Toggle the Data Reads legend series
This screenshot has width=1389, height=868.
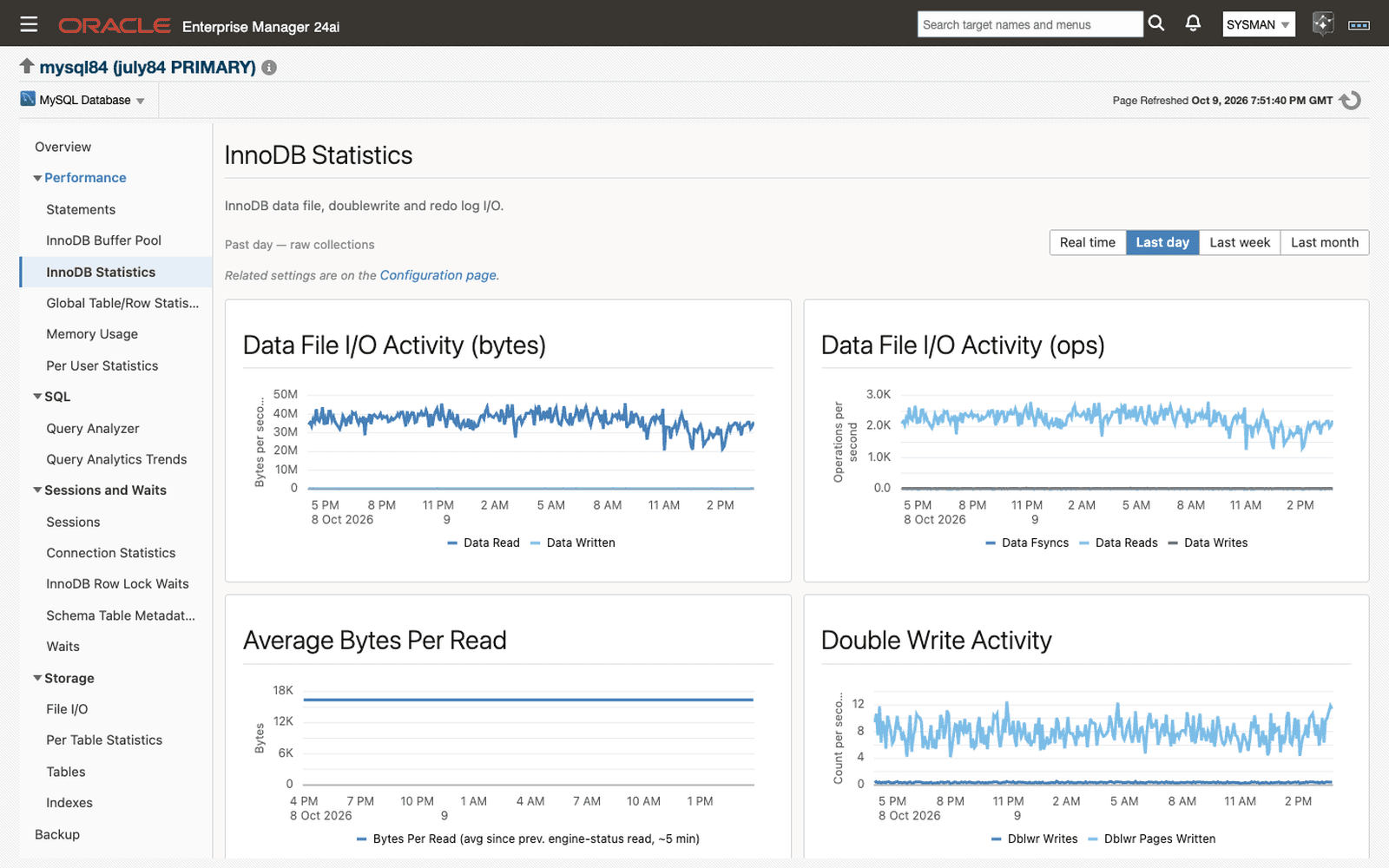pyautogui.click(x=1119, y=542)
